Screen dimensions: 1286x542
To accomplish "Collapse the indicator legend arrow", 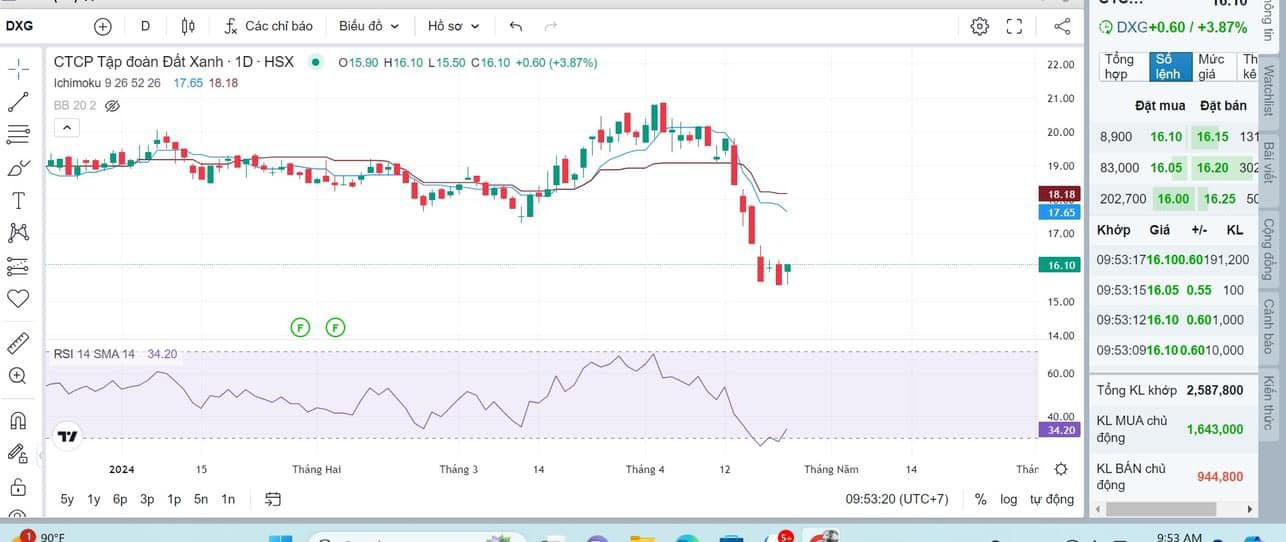I will click(x=67, y=127).
